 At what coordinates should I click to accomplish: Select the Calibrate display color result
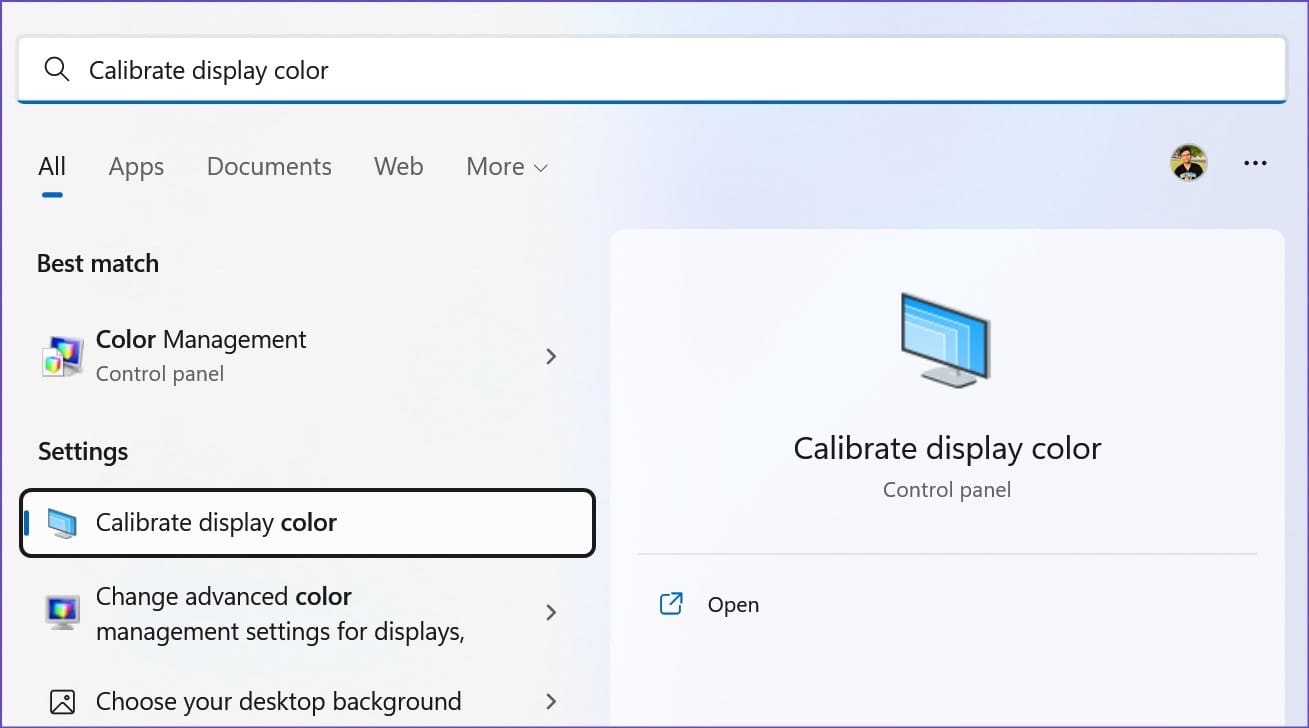(x=307, y=523)
